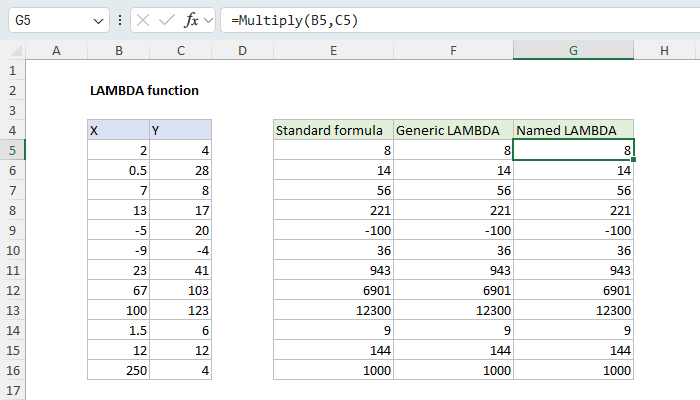Click the fill handle of cell G5
Screen dimensions: 700x400
[x=633, y=159]
